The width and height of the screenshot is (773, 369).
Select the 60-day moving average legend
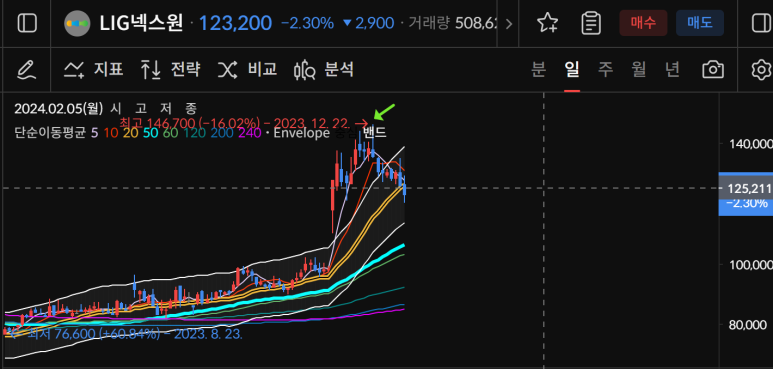coord(170,133)
